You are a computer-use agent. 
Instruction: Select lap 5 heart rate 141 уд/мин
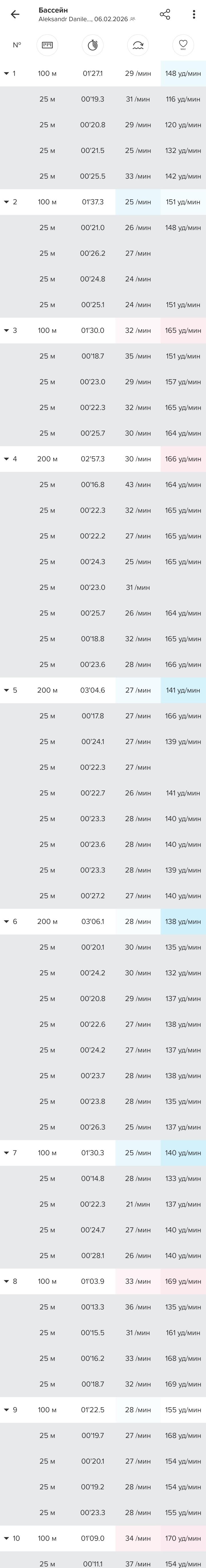183,690
